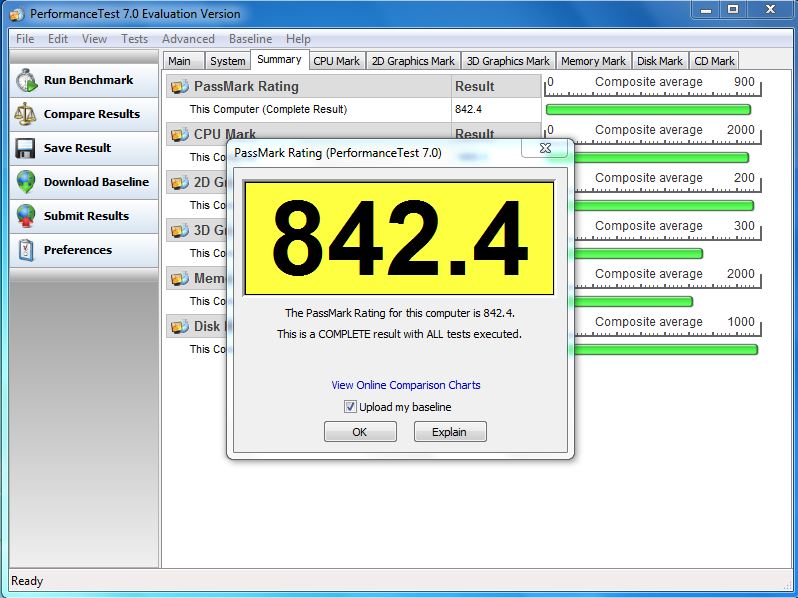Click the Explain button
The image size is (798, 598).
[x=449, y=432]
